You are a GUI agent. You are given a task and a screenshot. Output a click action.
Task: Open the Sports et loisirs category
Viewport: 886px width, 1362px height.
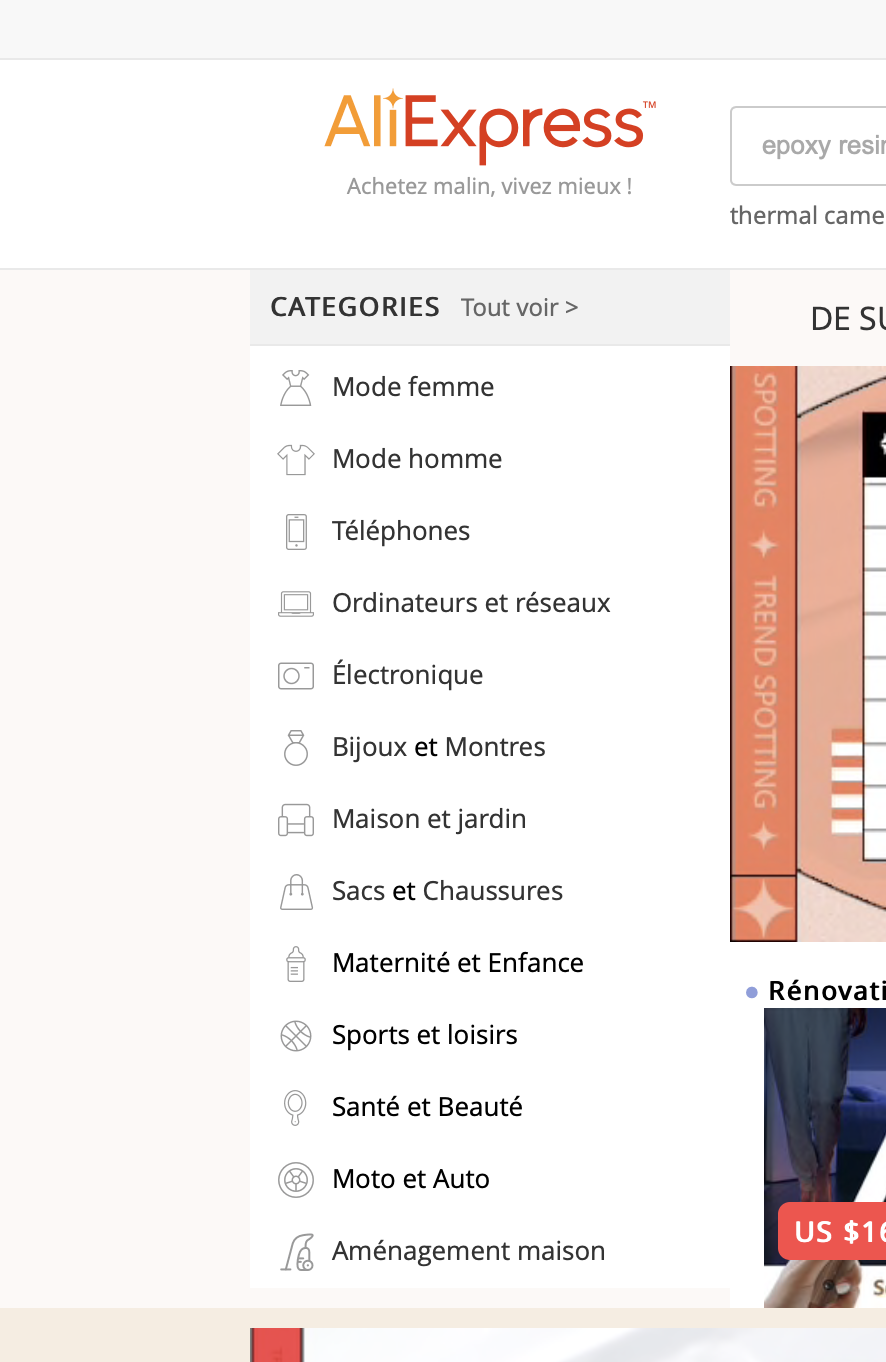[424, 1035]
